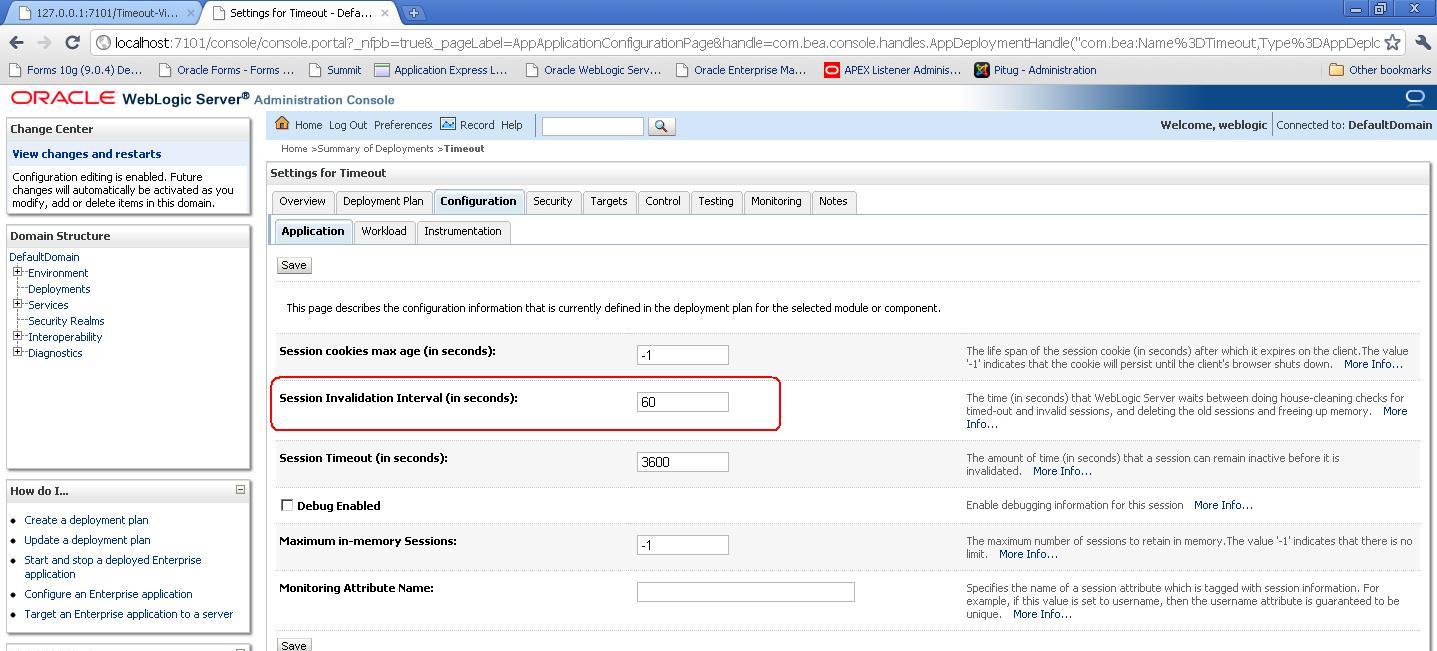
Task: Open the Workload sub-tab
Action: pos(384,231)
